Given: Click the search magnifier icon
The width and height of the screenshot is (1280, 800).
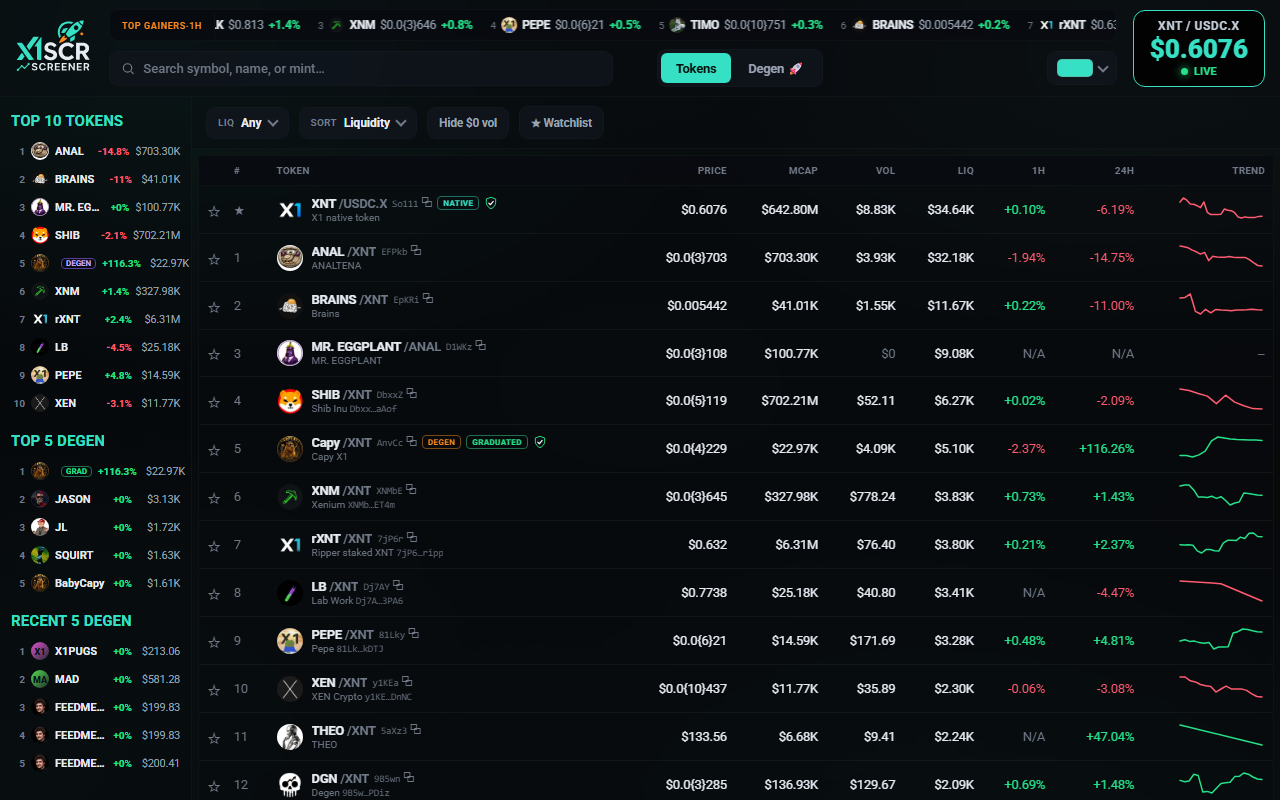Looking at the screenshot, I should tap(128, 69).
